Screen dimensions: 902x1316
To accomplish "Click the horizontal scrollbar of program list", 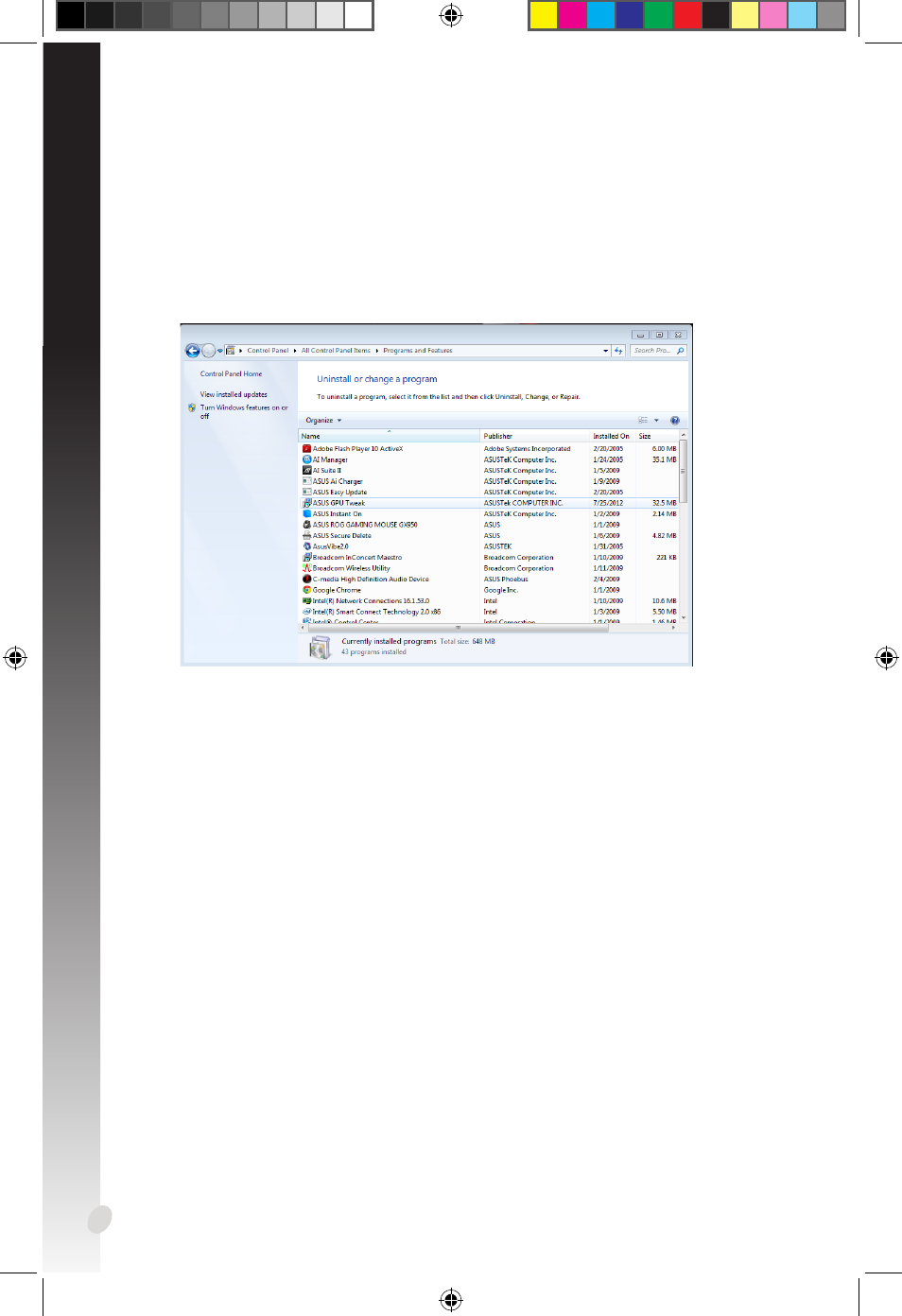I will [x=458, y=627].
